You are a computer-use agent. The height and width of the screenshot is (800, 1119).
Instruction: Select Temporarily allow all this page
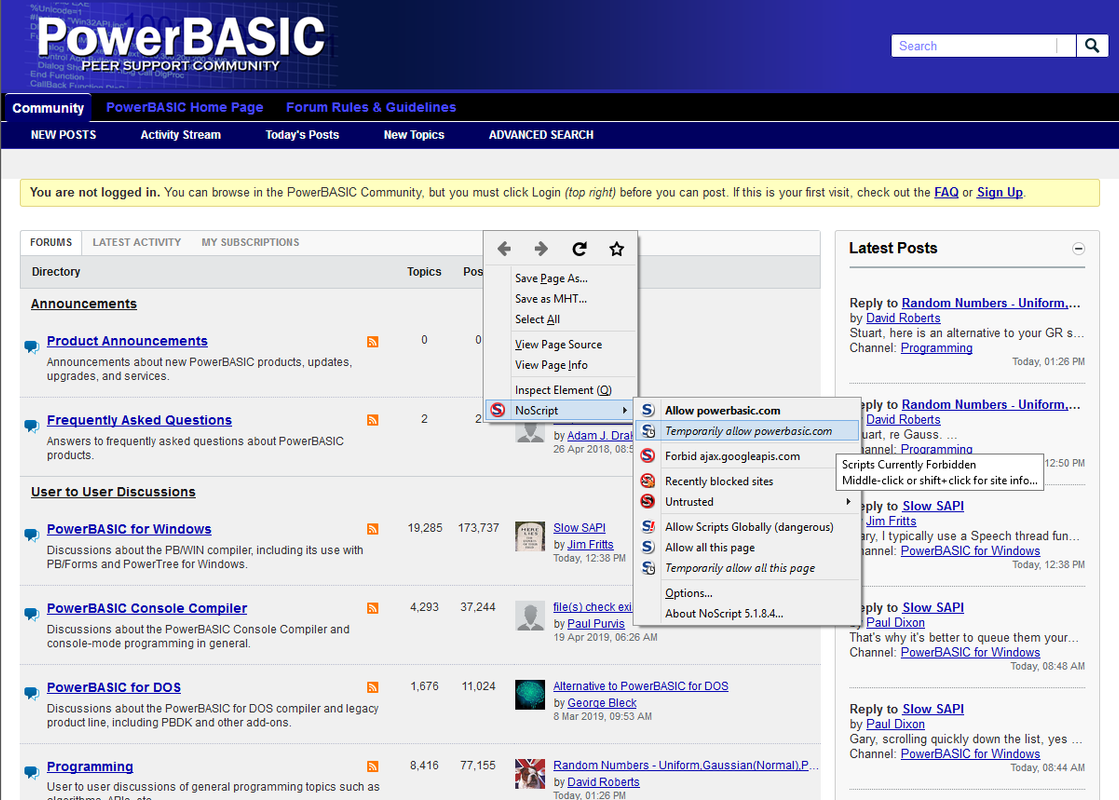(739, 568)
